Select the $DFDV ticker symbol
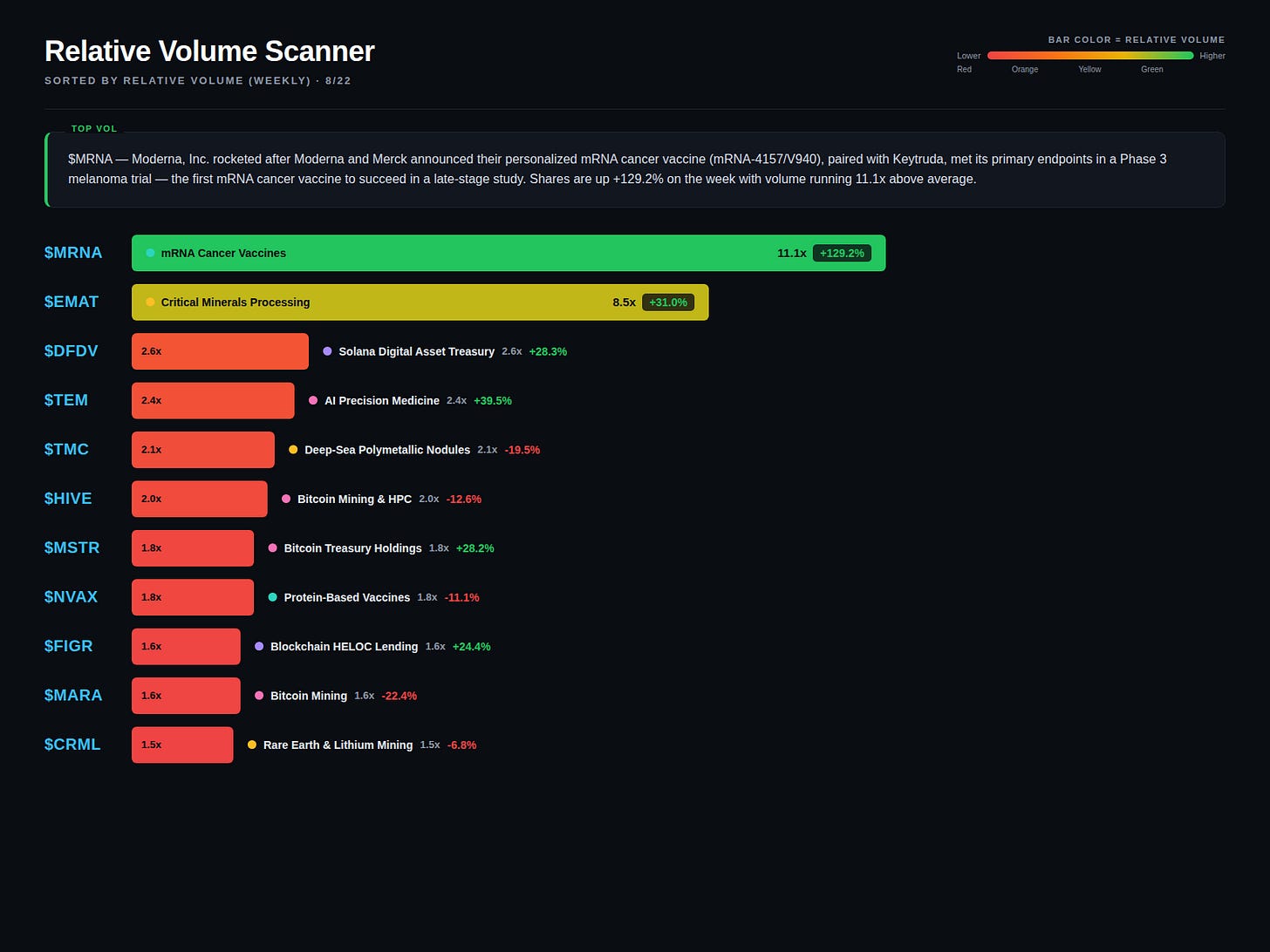This screenshot has height=952, width=1270. pos(72,351)
